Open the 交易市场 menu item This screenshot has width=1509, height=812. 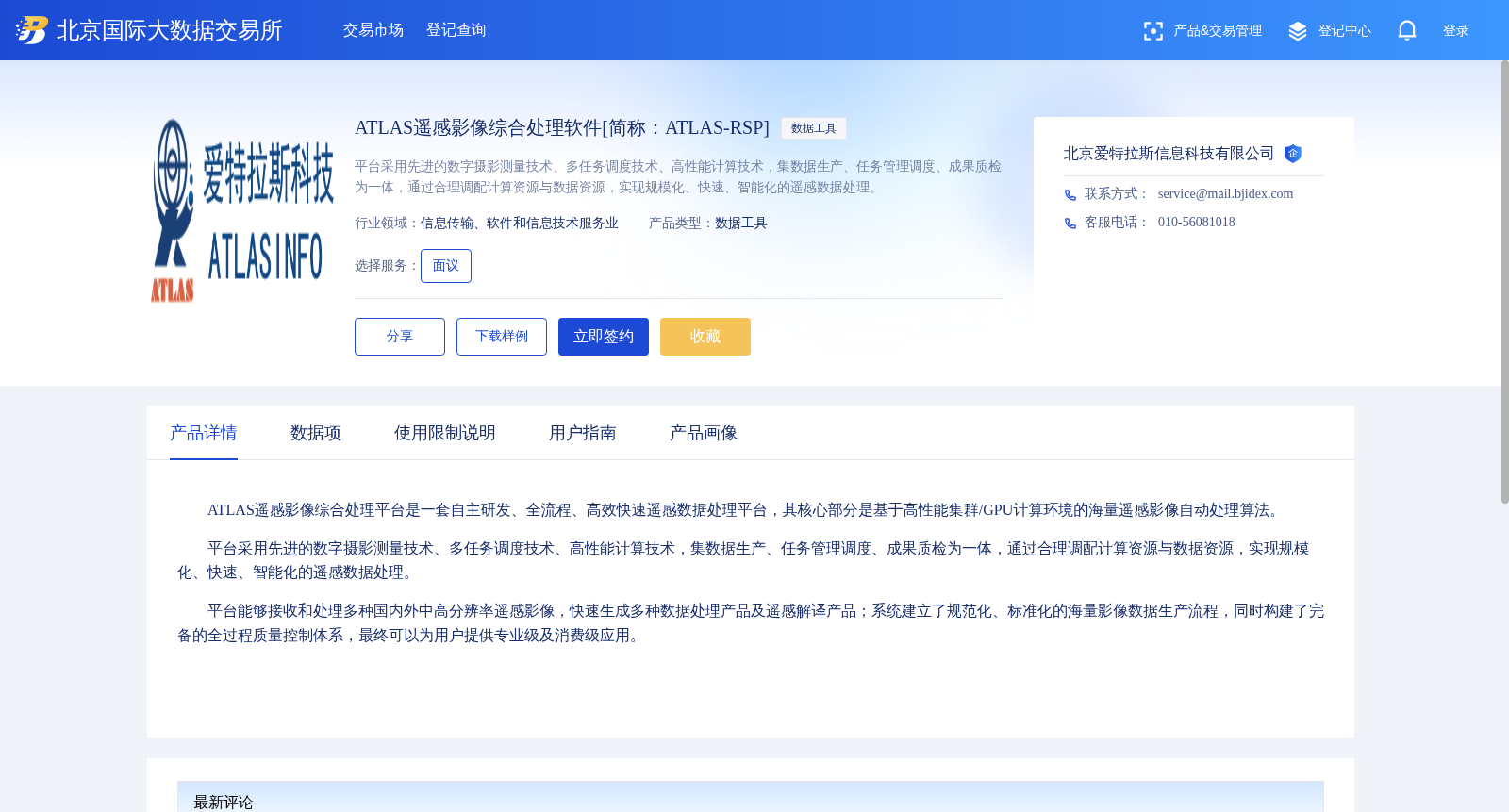click(x=373, y=30)
